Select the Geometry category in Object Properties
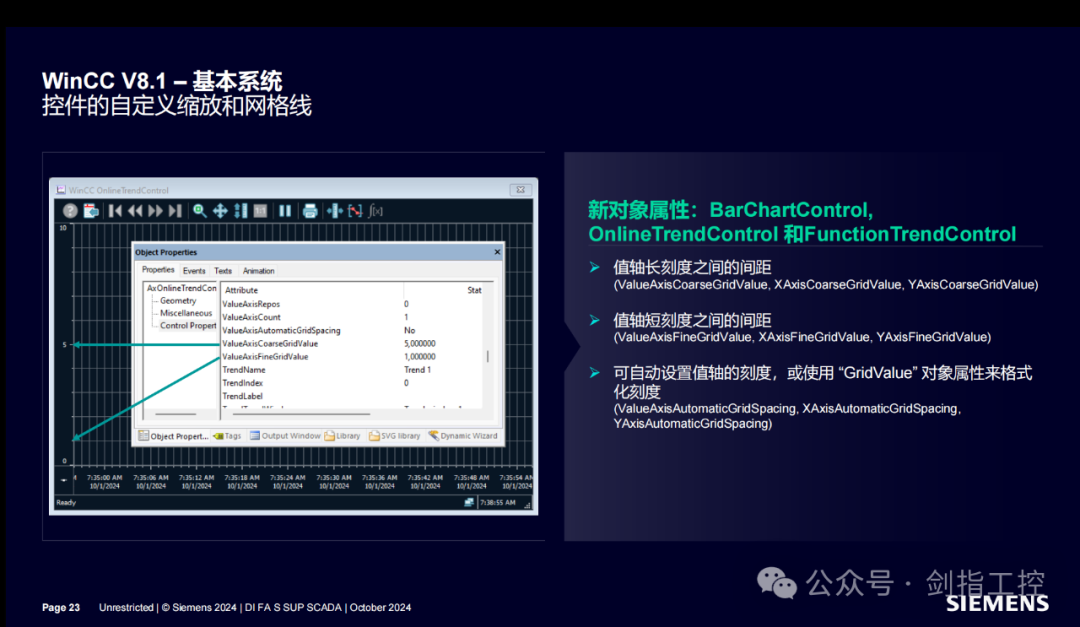The image size is (1080, 627). pyautogui.click(x=178, y=301)
